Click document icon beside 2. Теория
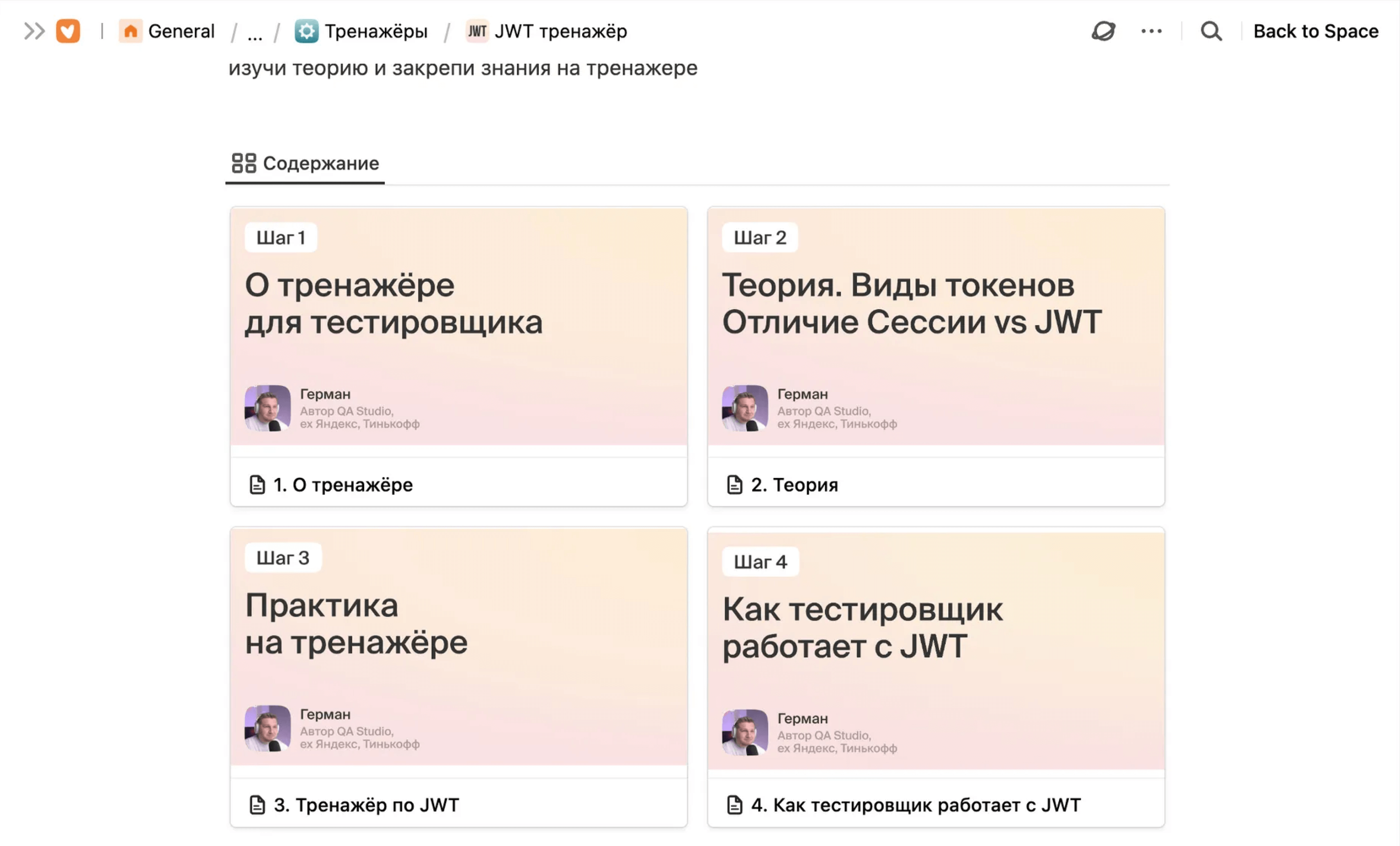Screen dimensions: 1400x846 tap(735, 484)
